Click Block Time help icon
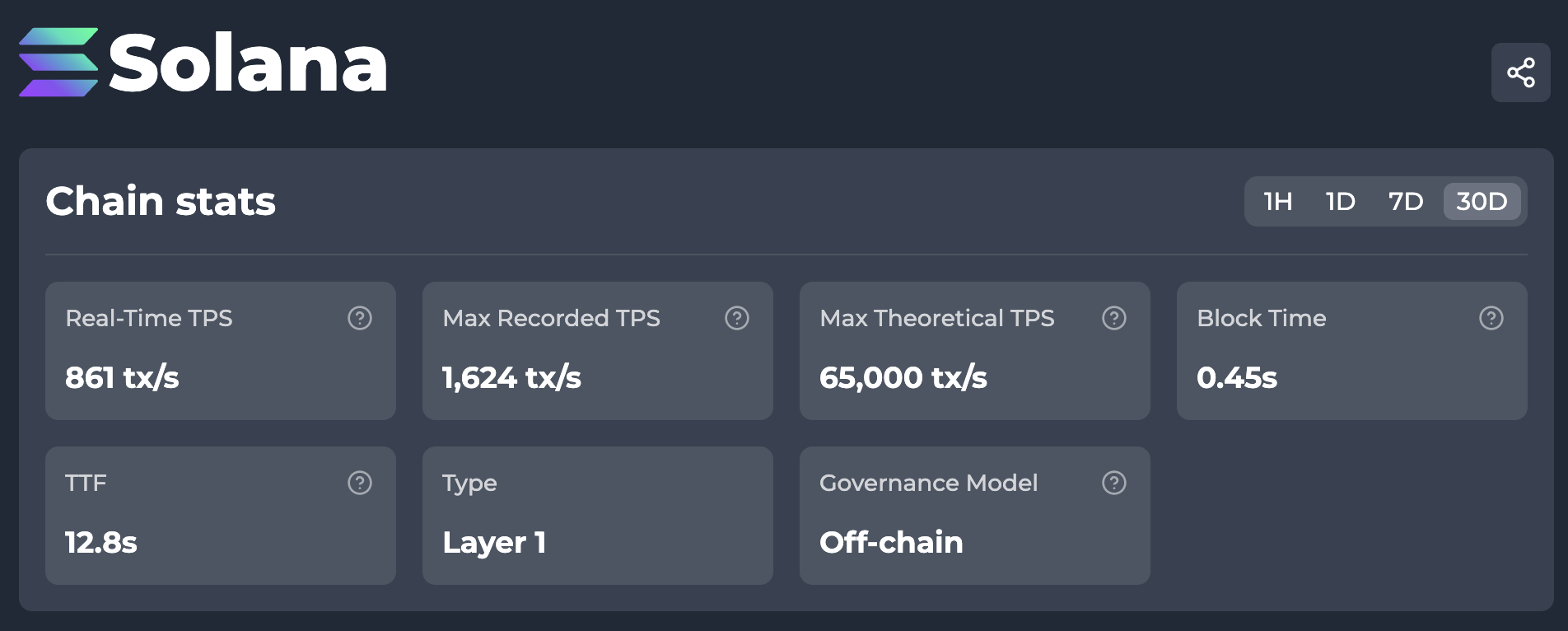 pyautogui.click(x=1491, y=318)
